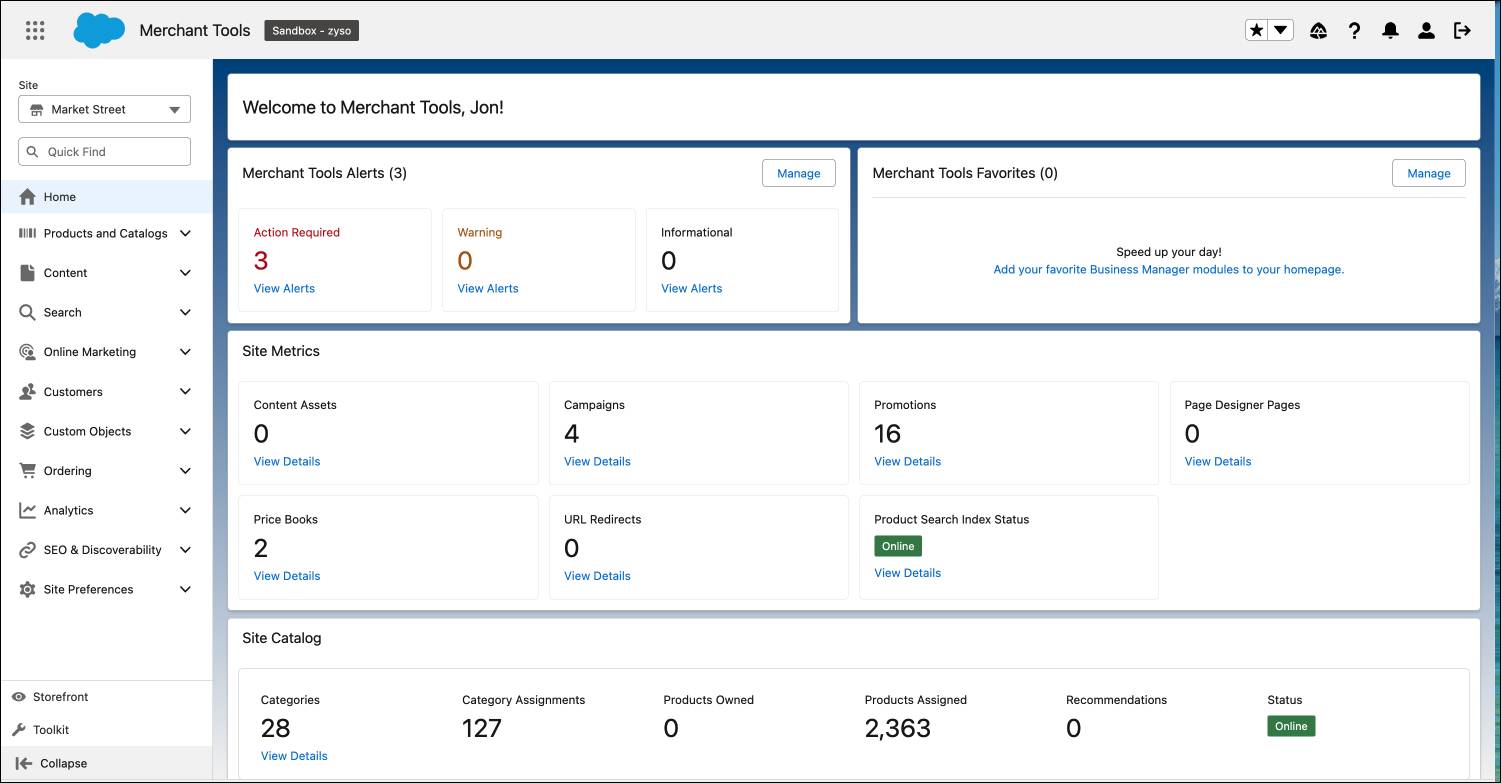Select Site Preferences menu label

(88, 590)
